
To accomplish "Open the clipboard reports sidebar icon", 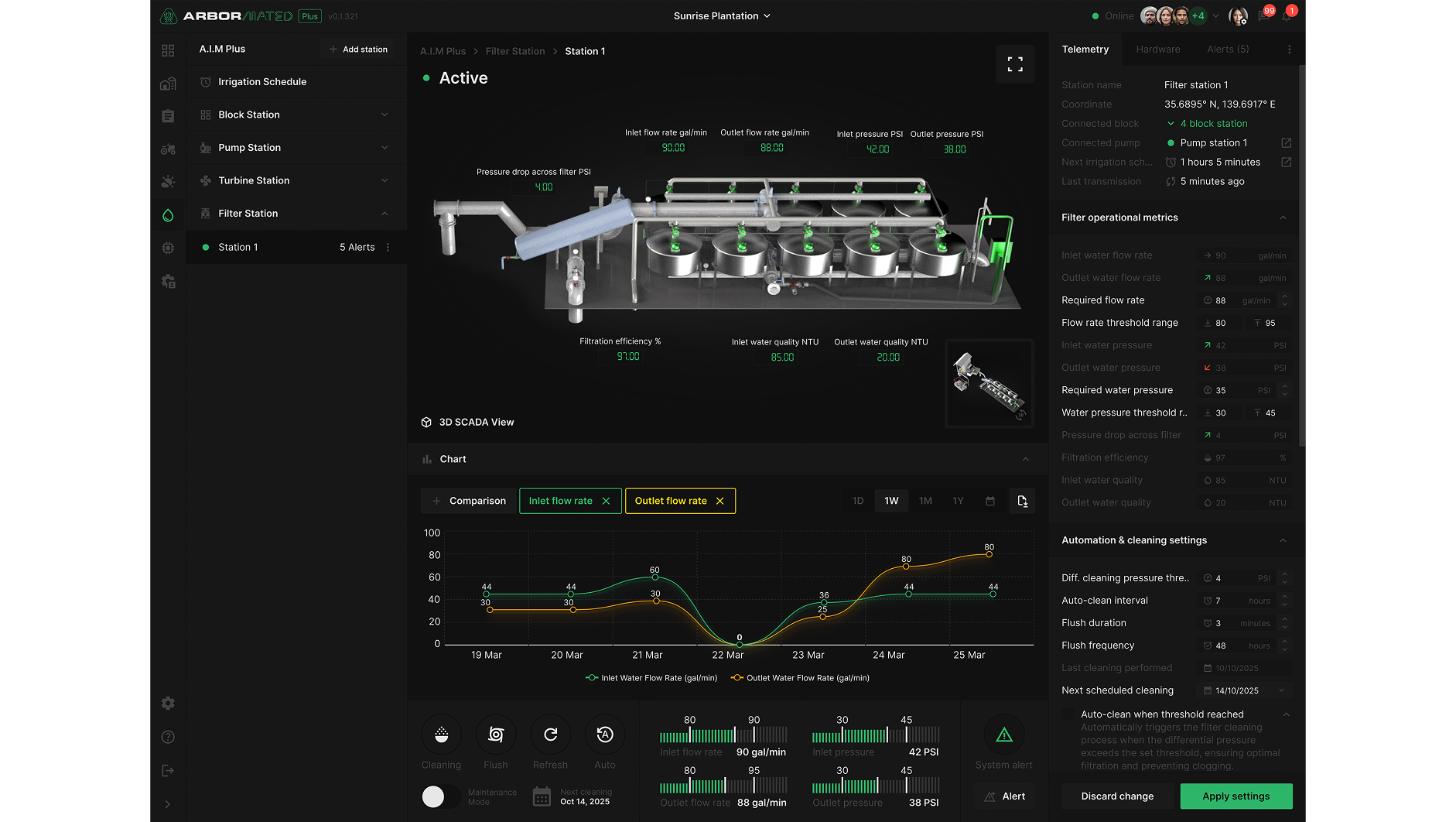I will click(168, 116).
